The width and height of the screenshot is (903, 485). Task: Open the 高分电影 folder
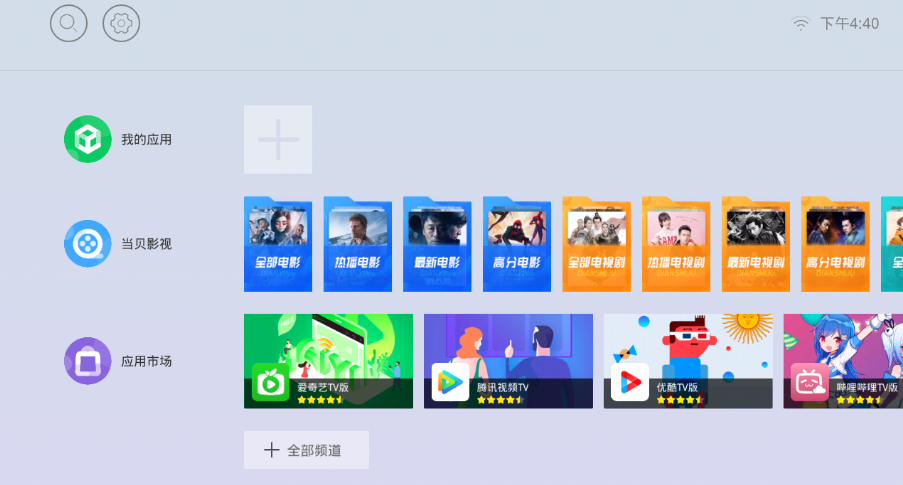517,244
